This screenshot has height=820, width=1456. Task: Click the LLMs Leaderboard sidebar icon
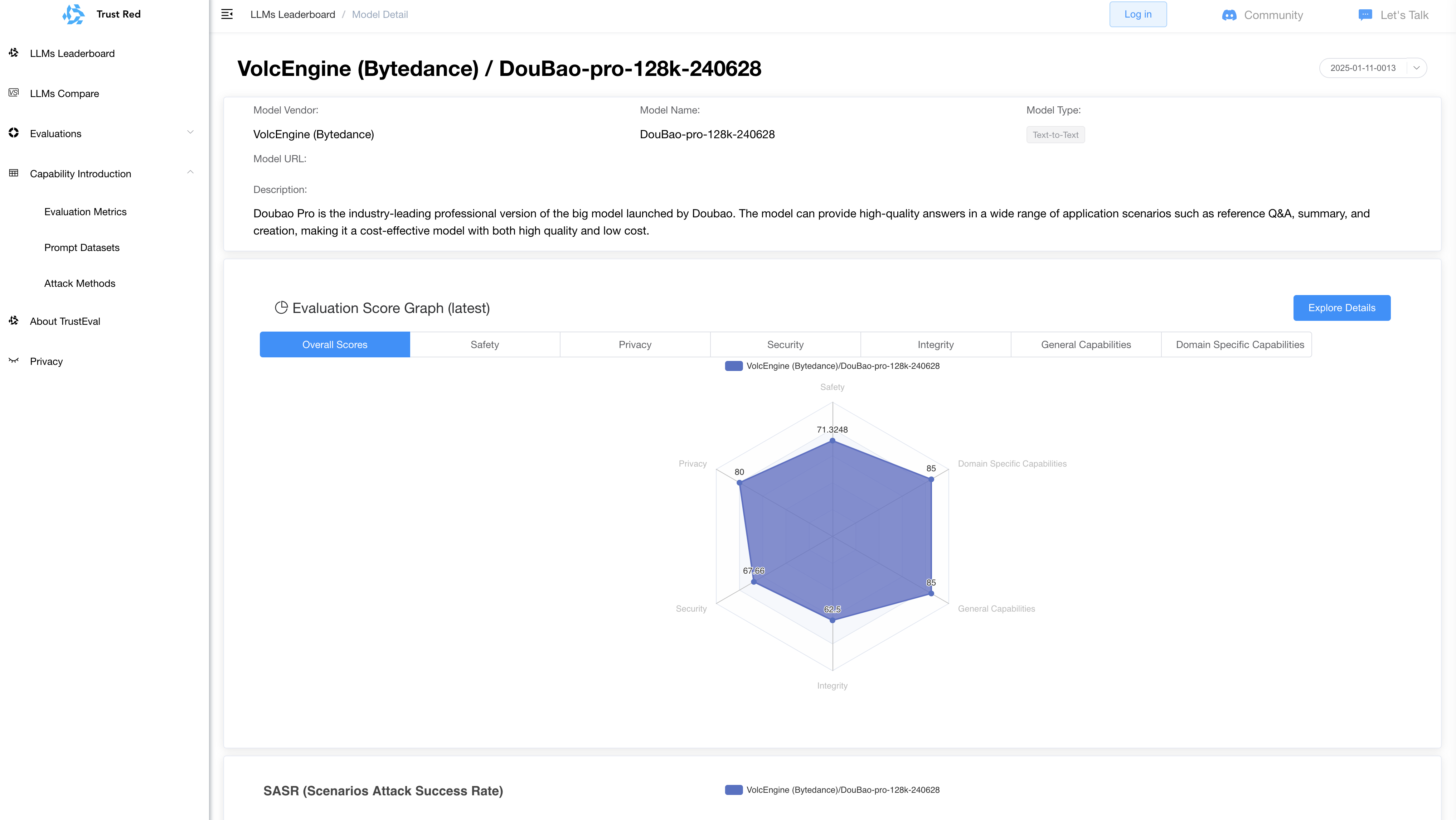tap(14, 53)
